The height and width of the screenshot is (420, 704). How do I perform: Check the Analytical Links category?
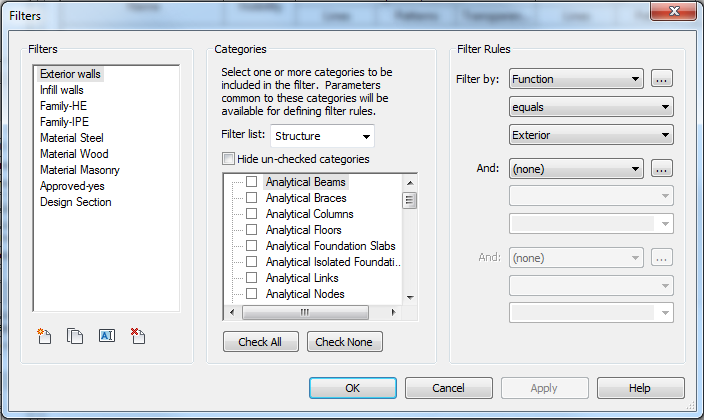[x=251, y=278]
